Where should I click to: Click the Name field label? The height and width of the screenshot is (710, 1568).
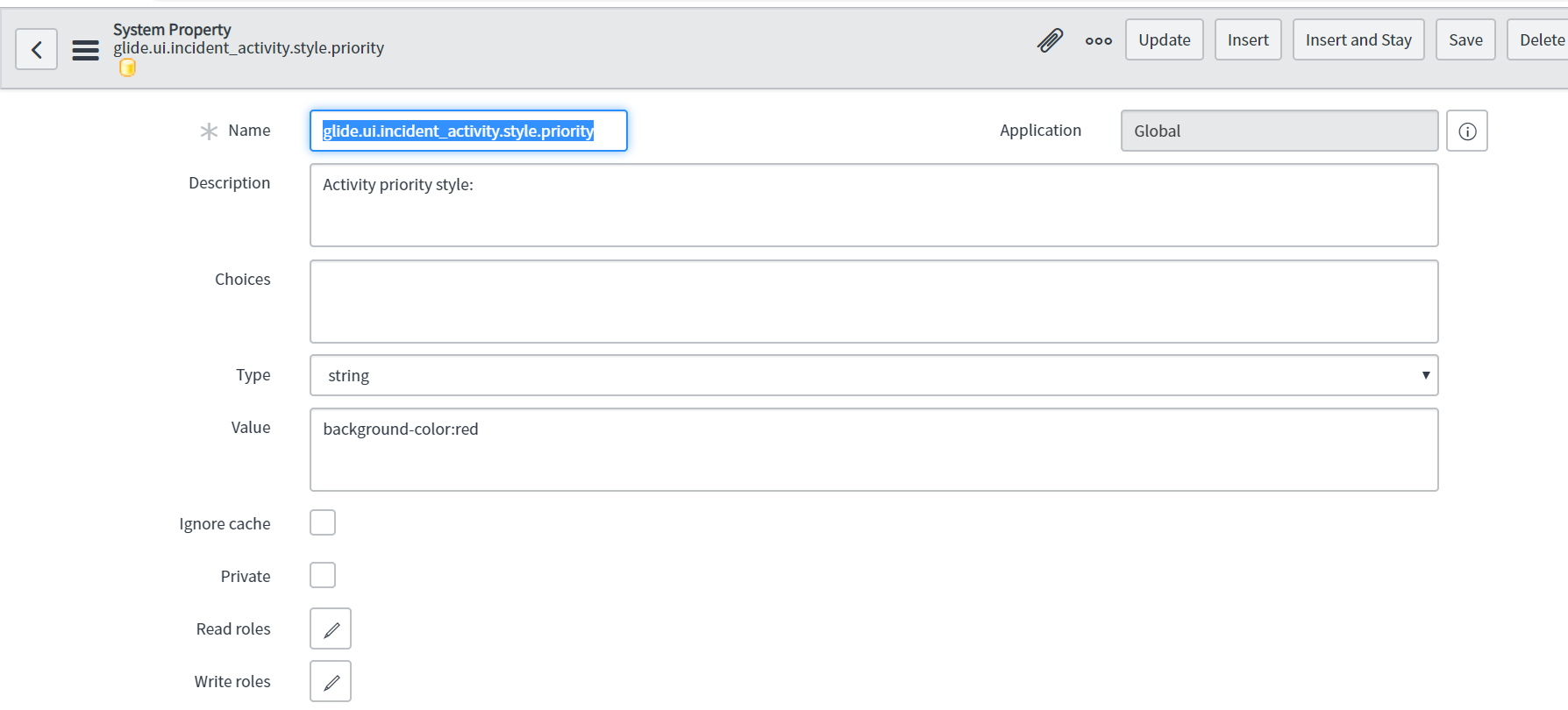click(x=249, y=131)
